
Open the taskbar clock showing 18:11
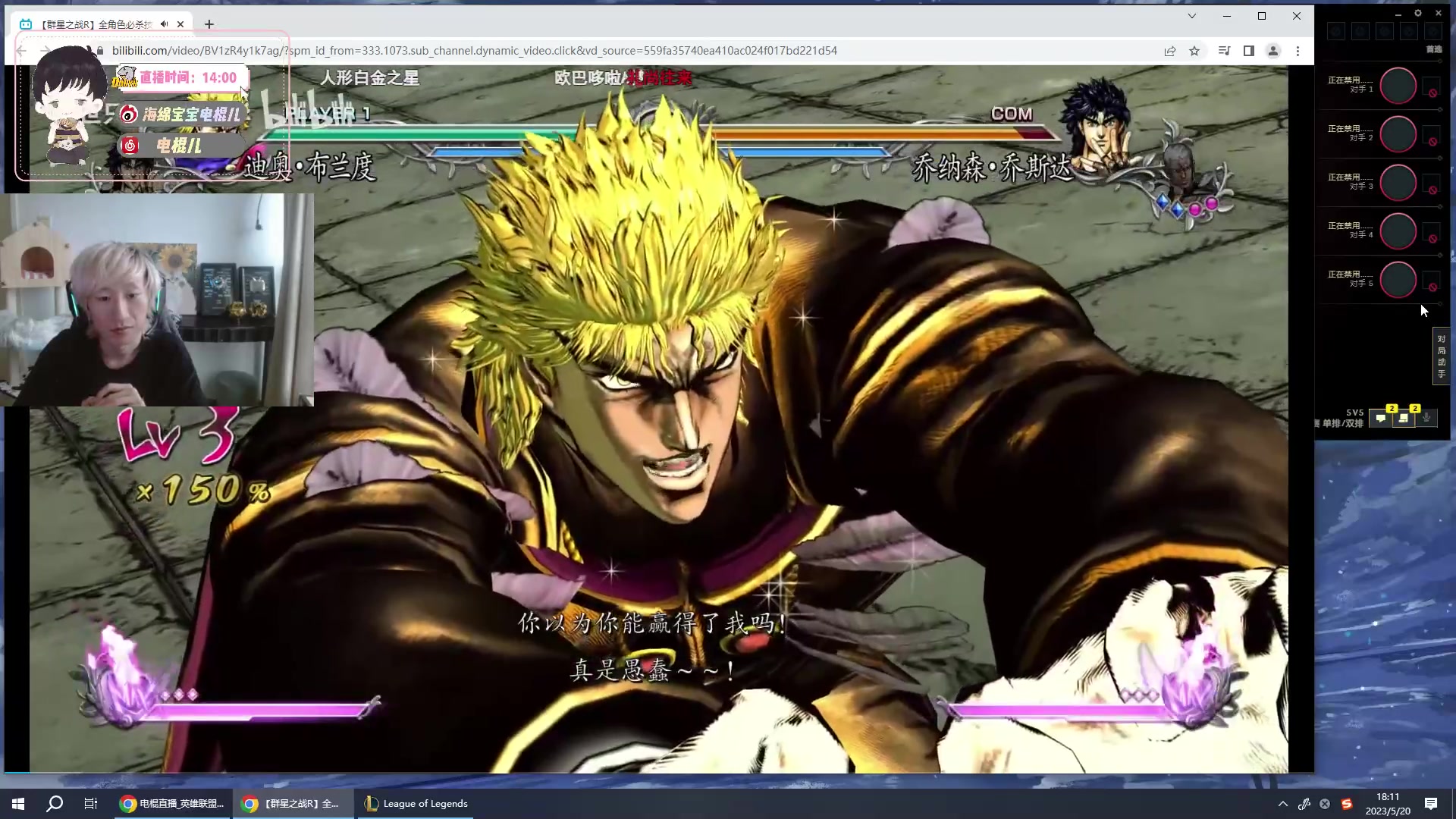[1388, 804]
